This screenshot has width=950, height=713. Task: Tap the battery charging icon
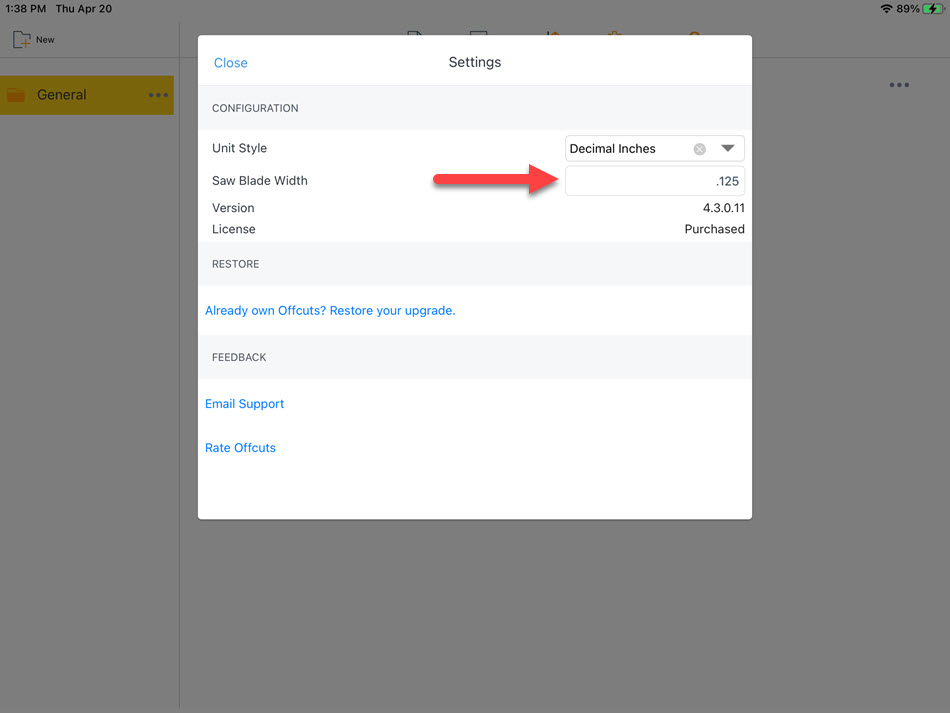(934, 8)
